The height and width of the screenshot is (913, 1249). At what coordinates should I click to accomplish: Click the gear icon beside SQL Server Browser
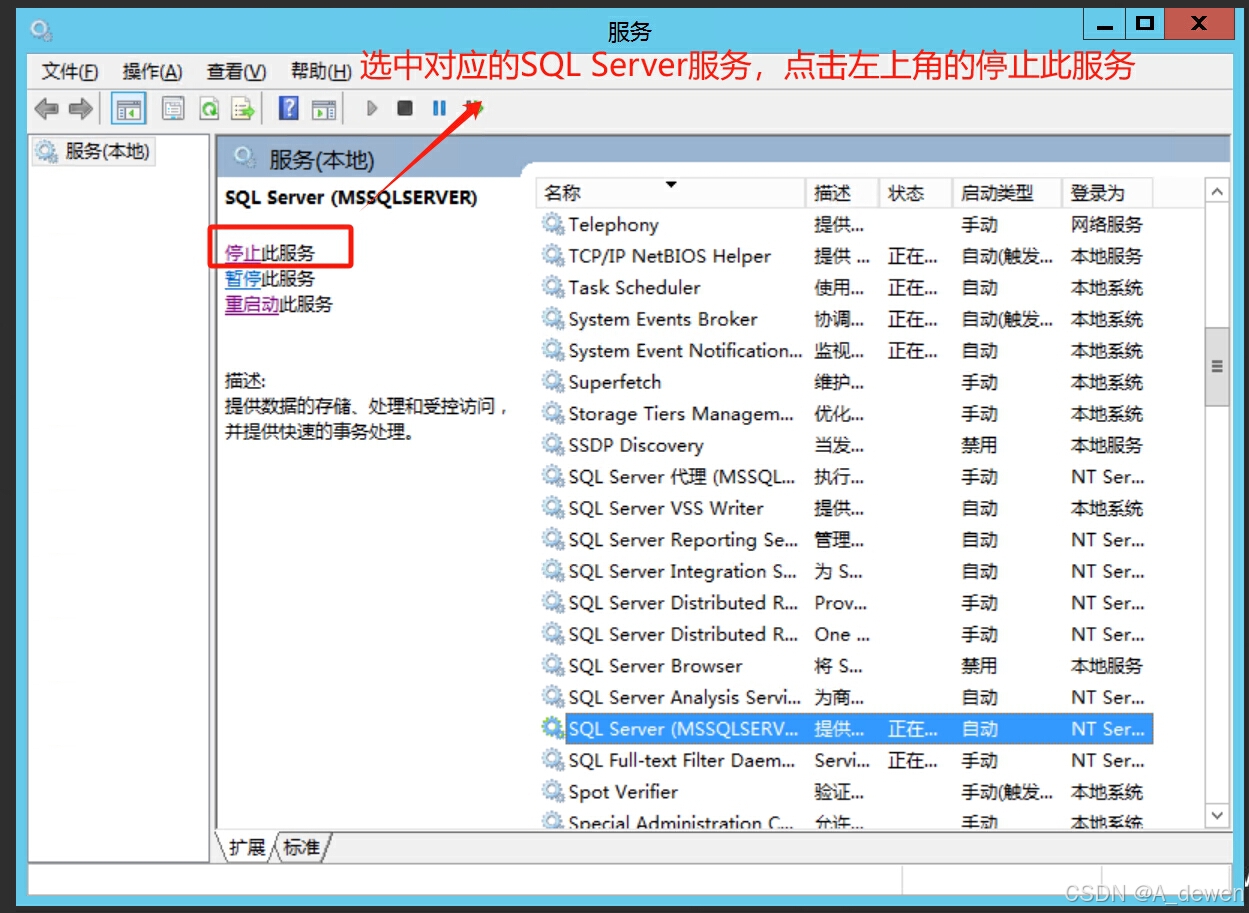click(x=553, y=665)
